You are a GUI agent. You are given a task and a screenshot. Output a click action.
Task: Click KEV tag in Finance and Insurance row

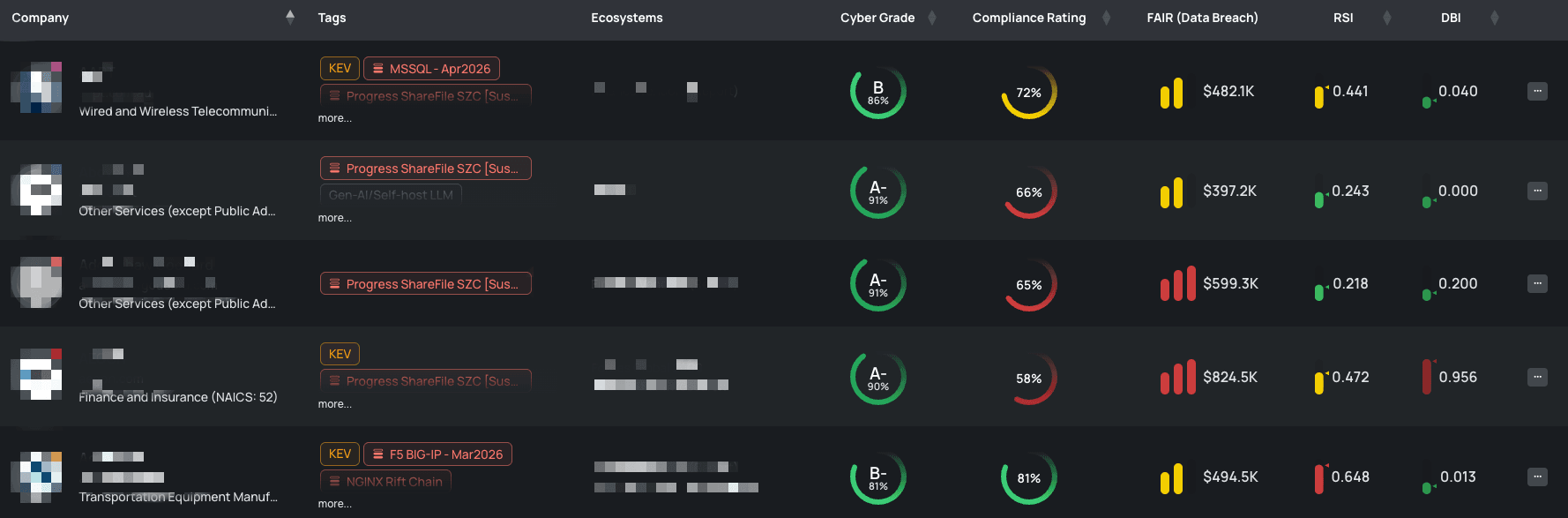pos(340,354)
